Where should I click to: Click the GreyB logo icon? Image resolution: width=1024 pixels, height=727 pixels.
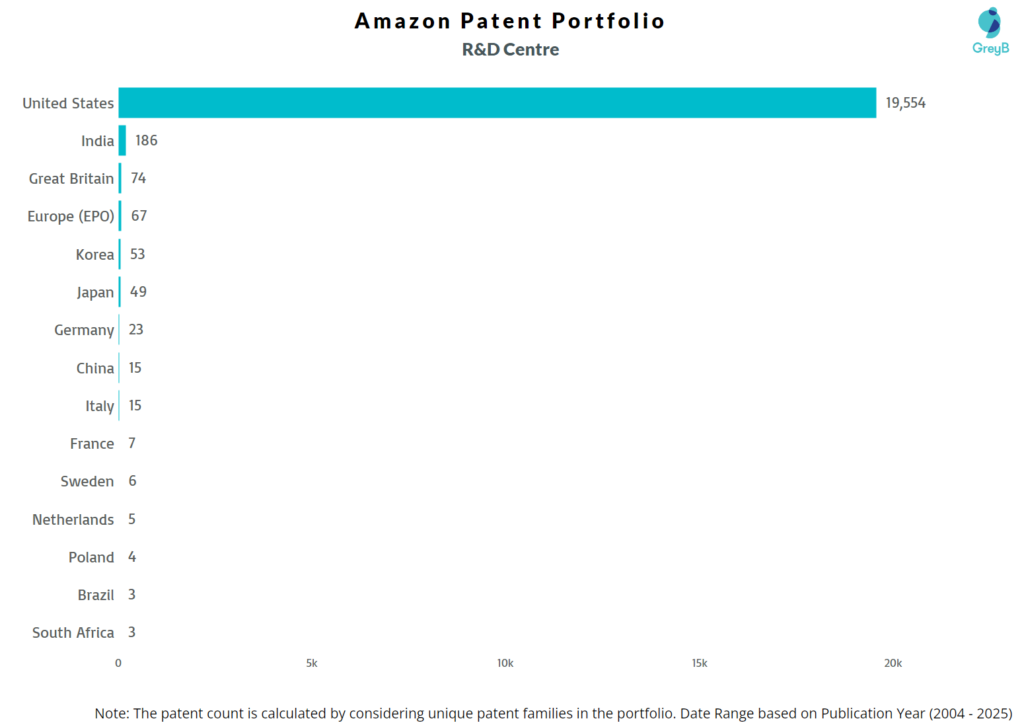[x=990, y=24]
